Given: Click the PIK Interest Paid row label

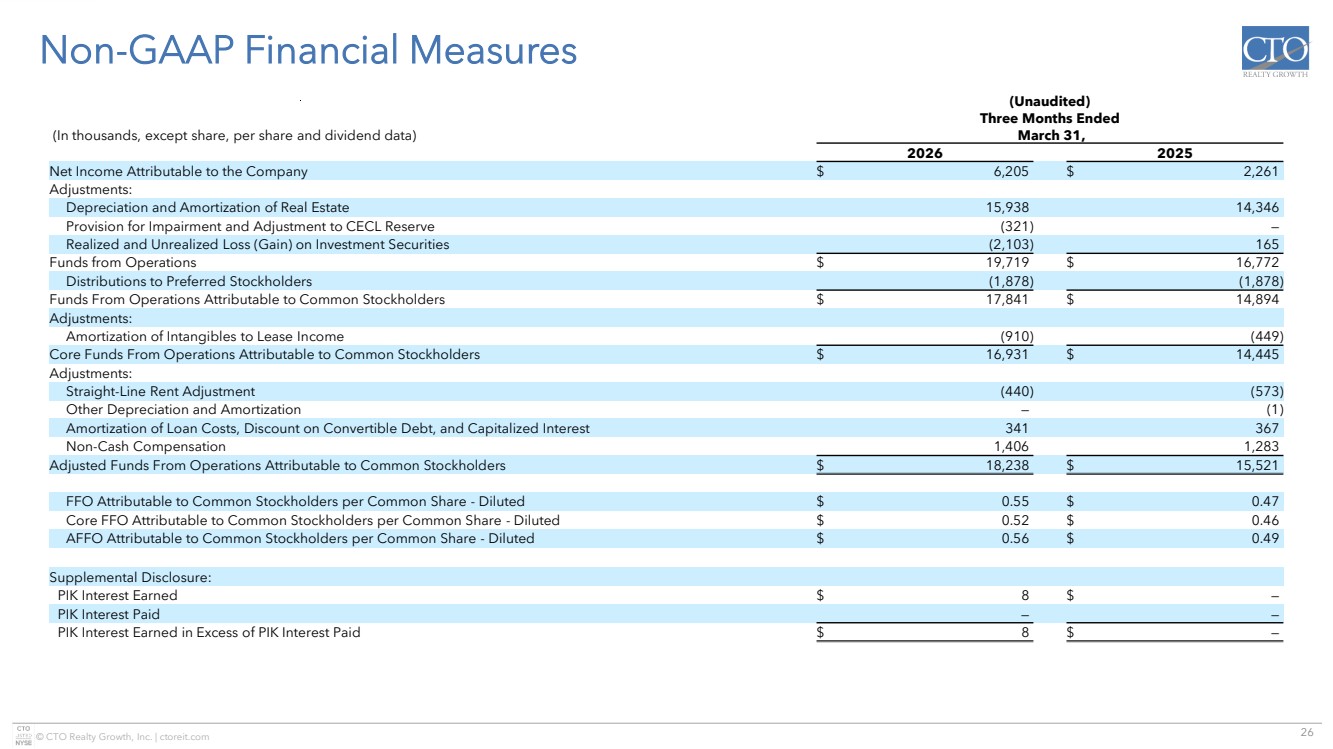Looking at the screenshot, I should pyautogui.click(x=108, y=614).
